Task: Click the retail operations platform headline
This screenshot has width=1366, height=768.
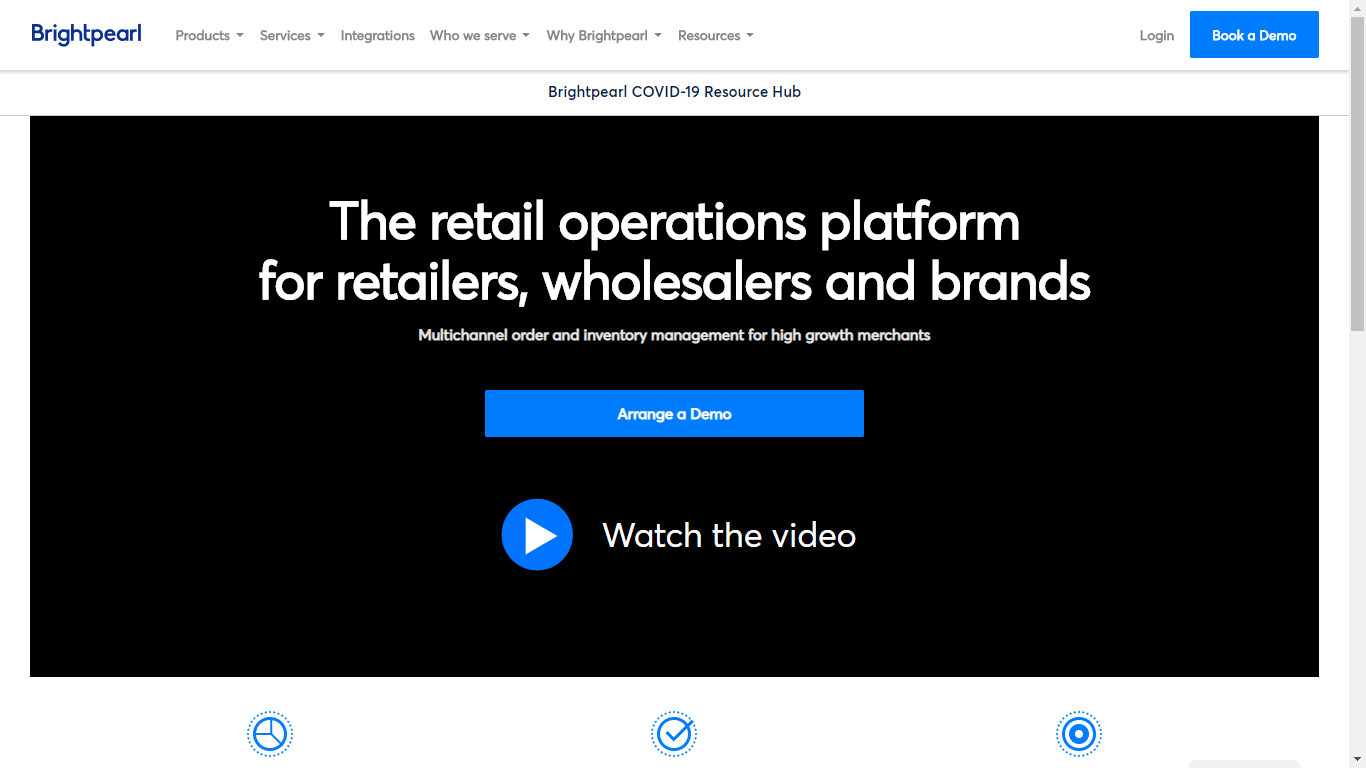Action: point(674,251)
